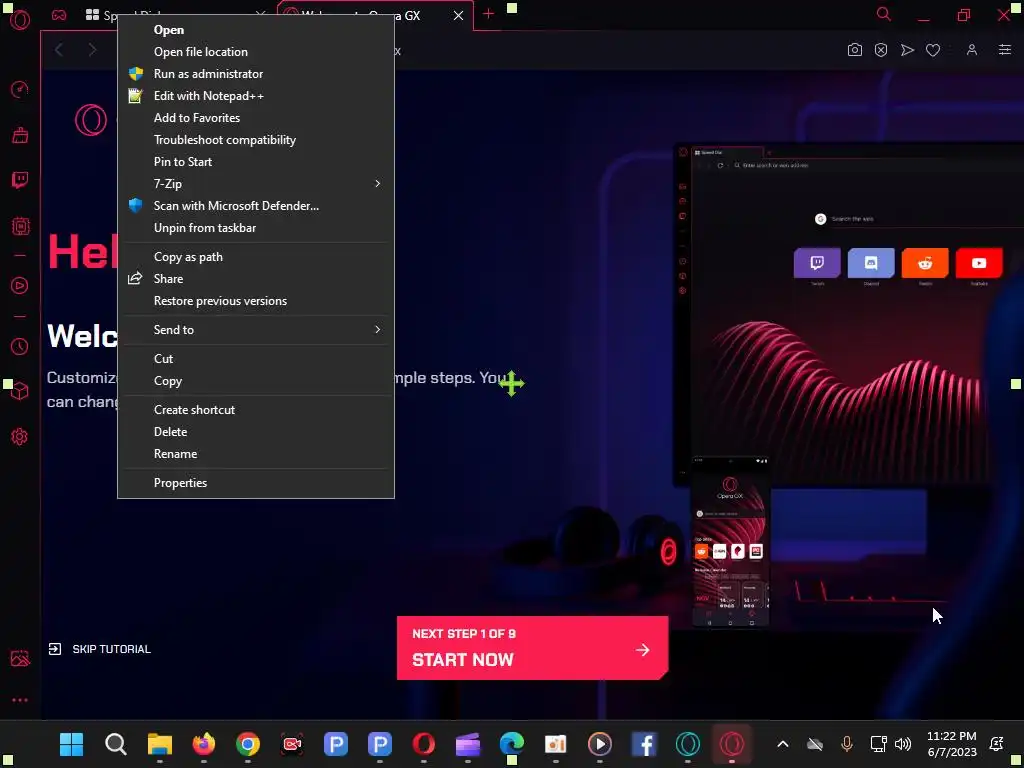Image resolution: width=1024 pixels, height=768 pixels.
Task: Bookmark page with heart icon
Action: (x=933, y=50)
